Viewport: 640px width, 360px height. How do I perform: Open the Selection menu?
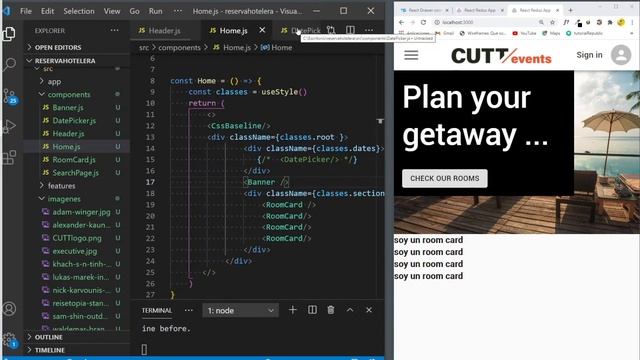[79, 11]
